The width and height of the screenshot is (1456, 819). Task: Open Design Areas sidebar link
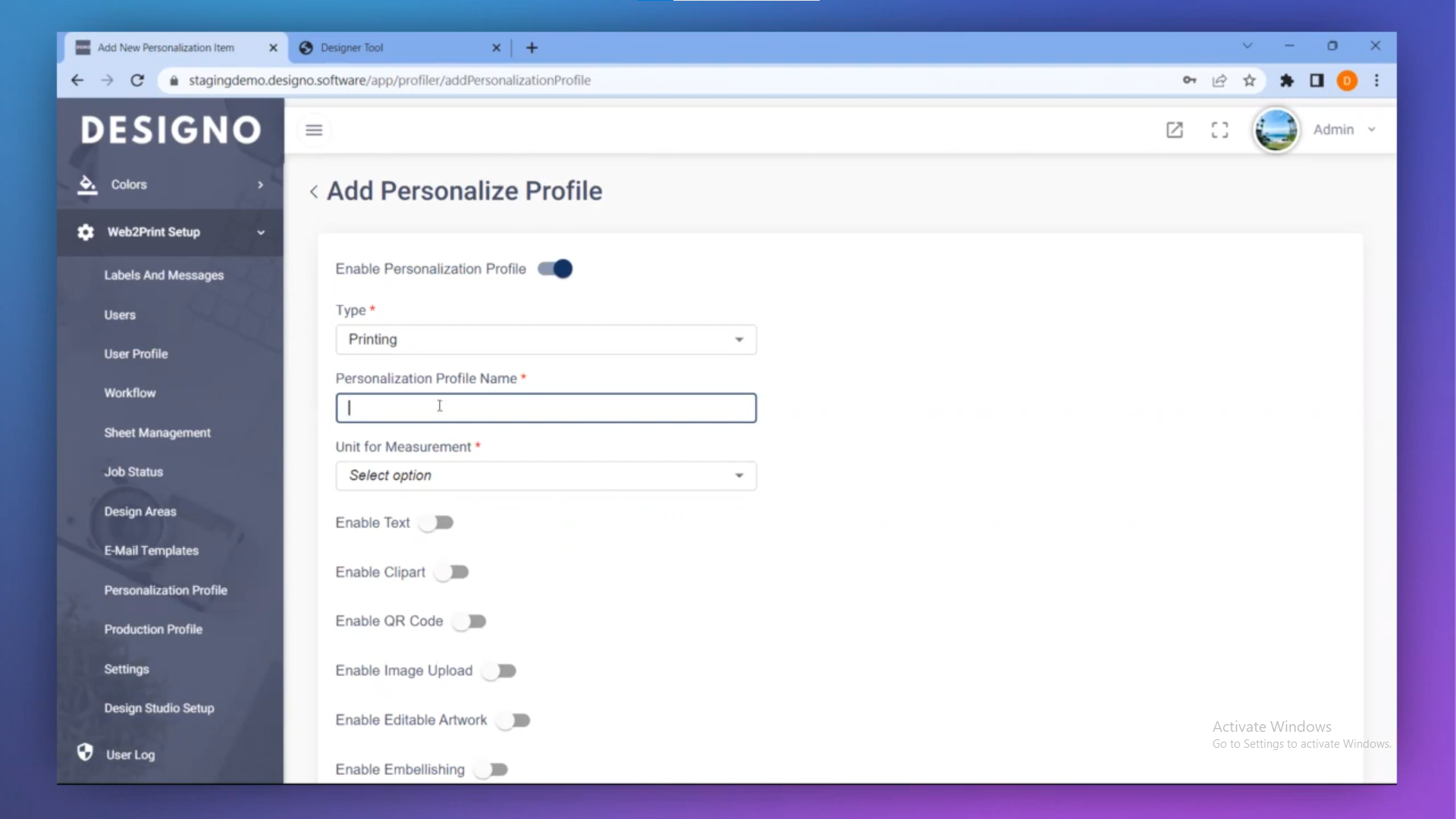[x=140, y=512]
